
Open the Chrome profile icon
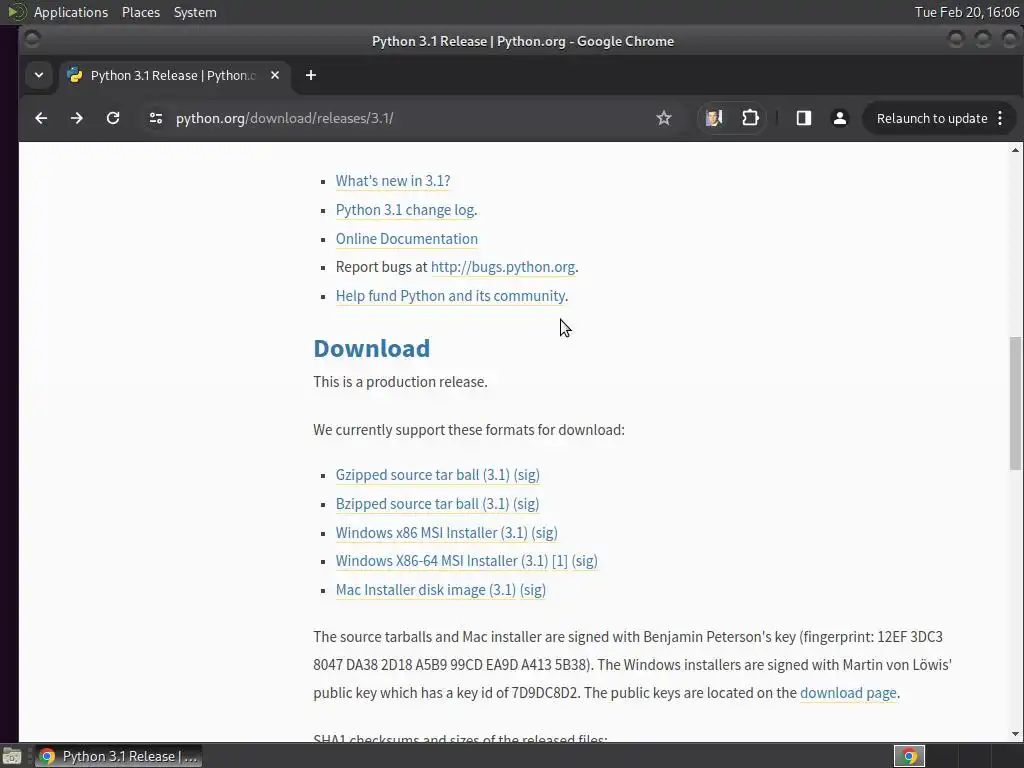[839, 118]
